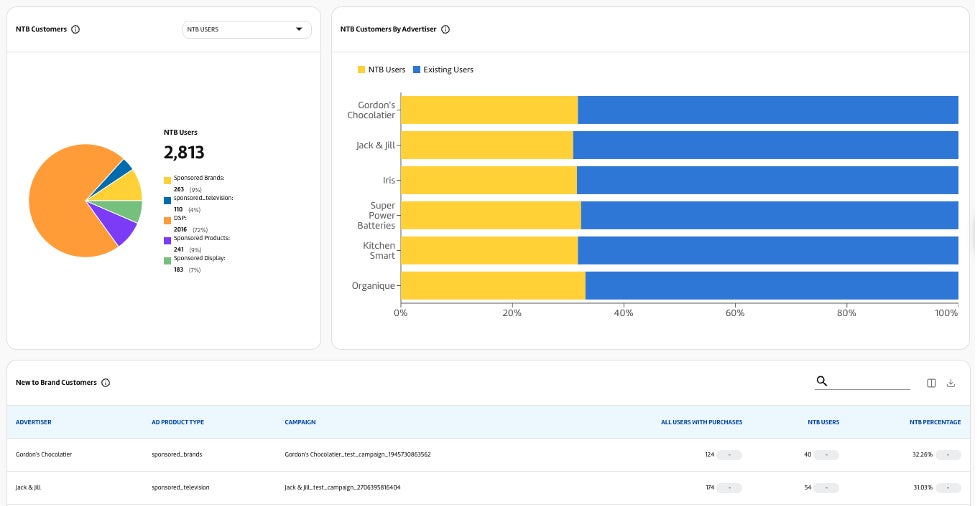Click the 2,813 NTB Users total
The height and width of the screenshot is (506, 977).
pos(184,152)
